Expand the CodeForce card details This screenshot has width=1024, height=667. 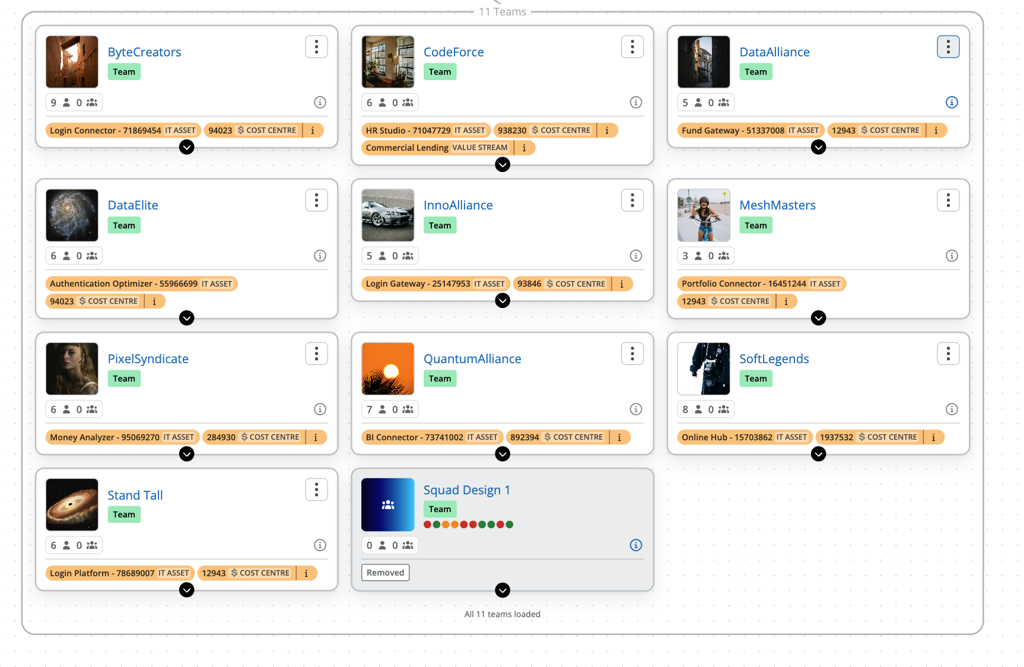(502, 165)
